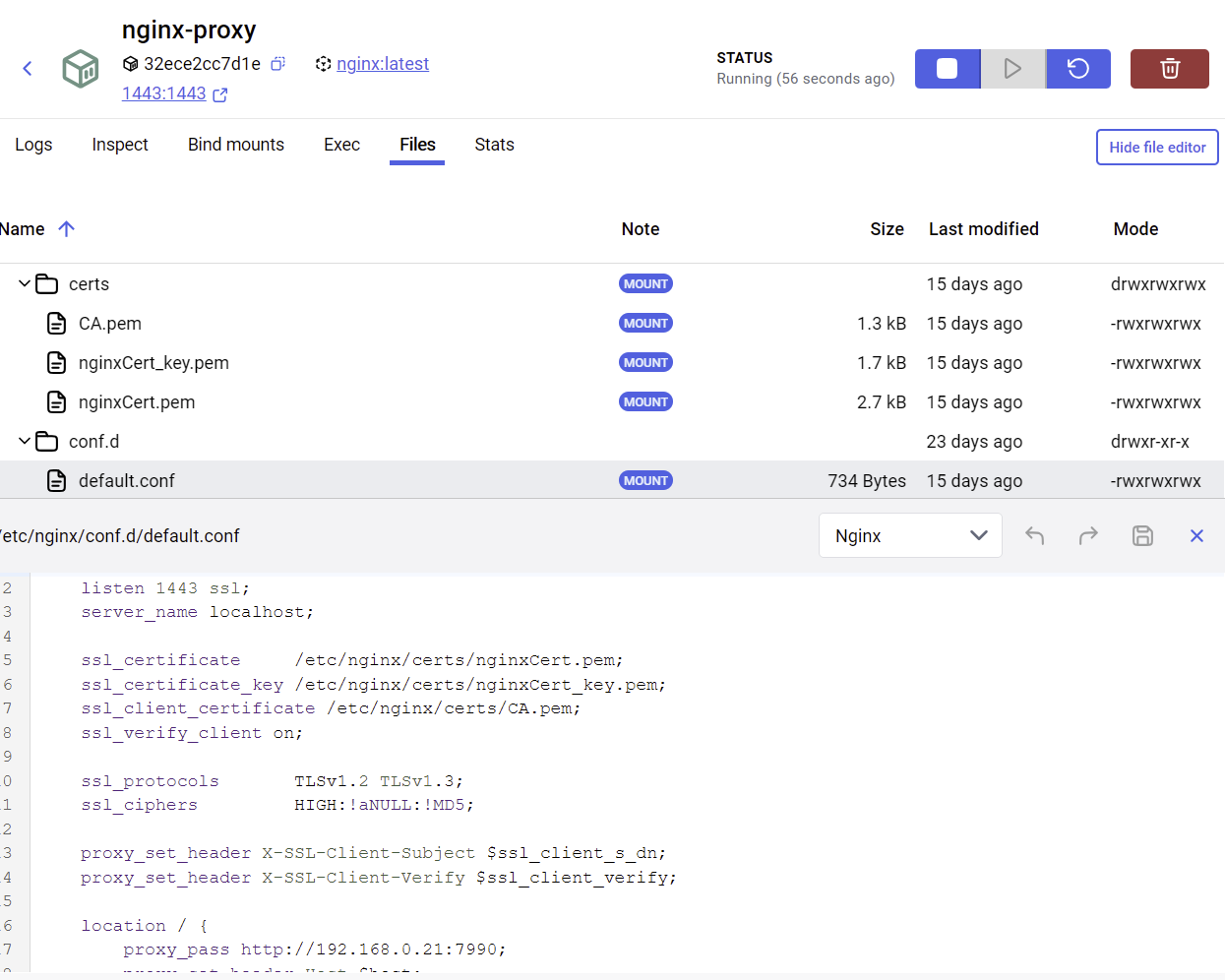Screen dimensions: 1225x980
Task: Click the 734 Bytes size value
Action: pos(867,481)
